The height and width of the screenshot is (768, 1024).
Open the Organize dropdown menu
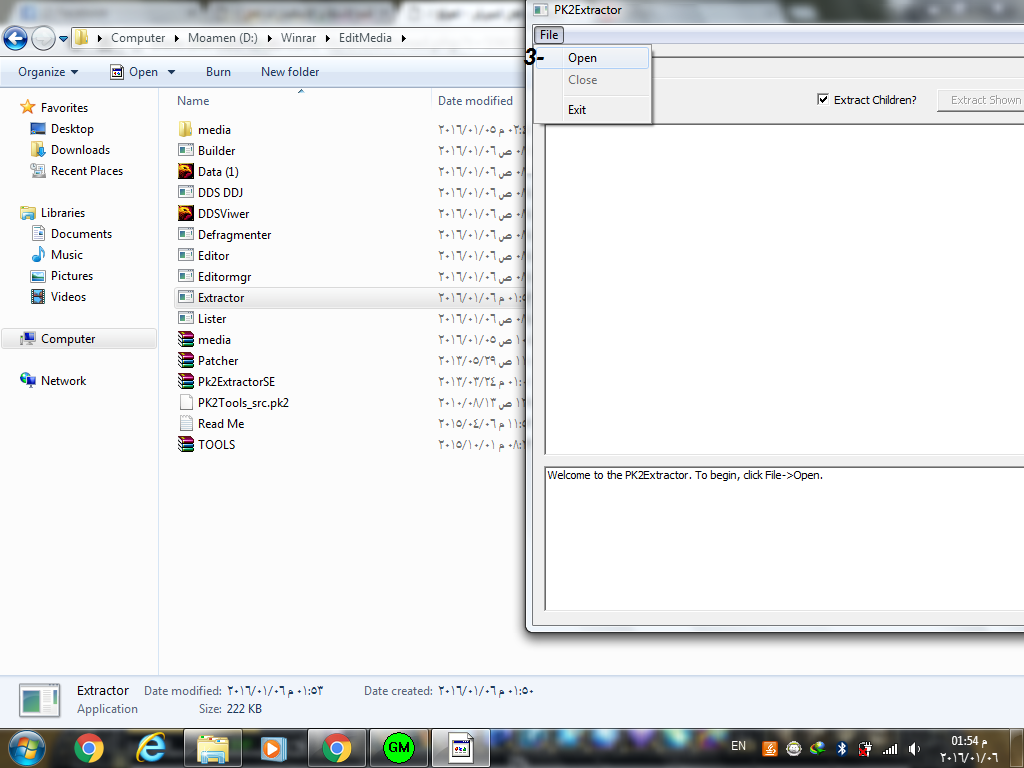coord(48,72)
